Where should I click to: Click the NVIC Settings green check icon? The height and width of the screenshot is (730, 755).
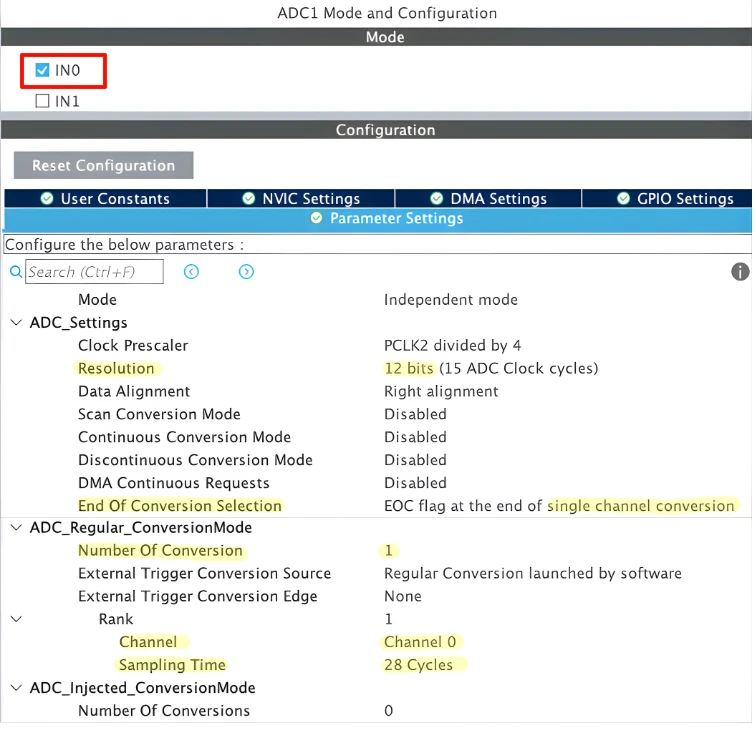249,199
